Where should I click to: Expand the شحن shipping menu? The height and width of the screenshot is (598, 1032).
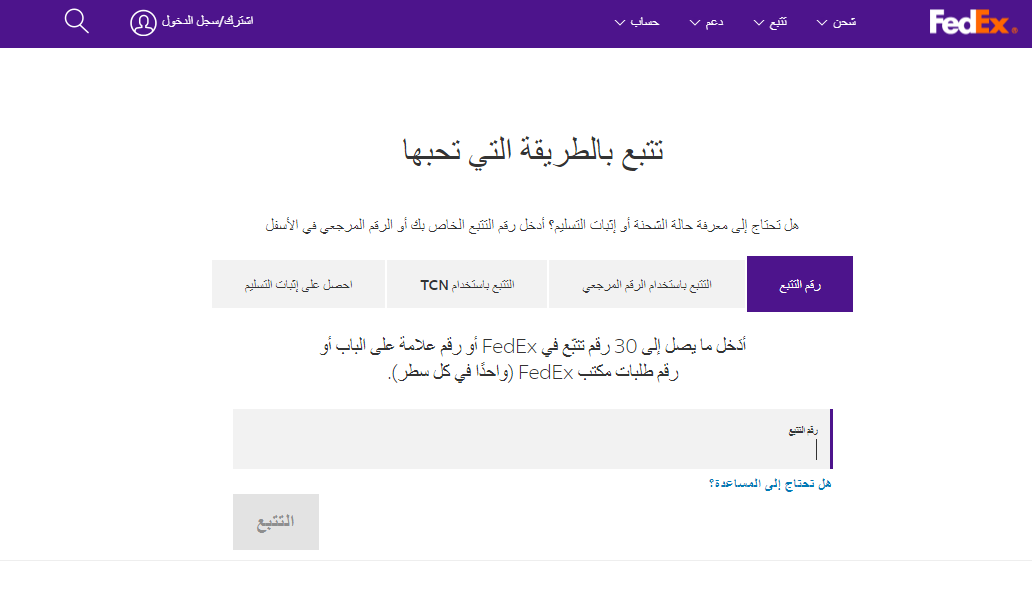pos(837,22)
